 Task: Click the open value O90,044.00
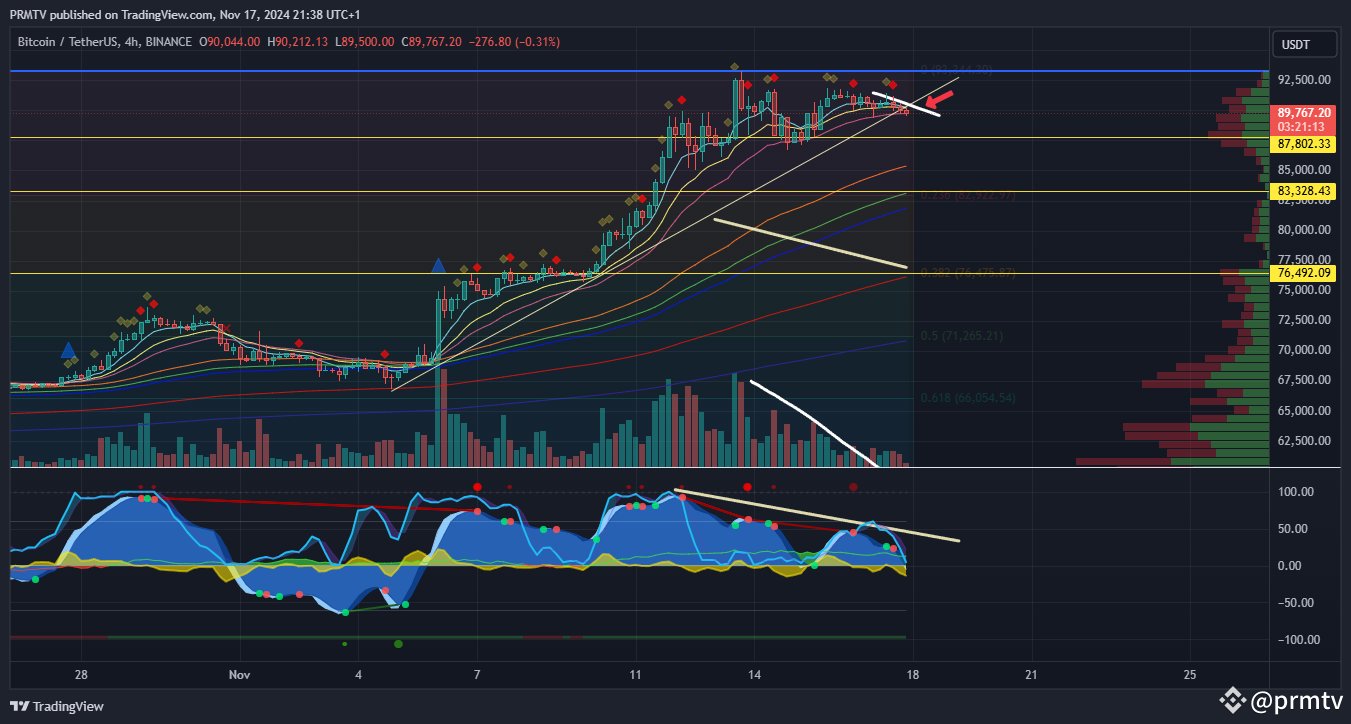pos(230,42)
